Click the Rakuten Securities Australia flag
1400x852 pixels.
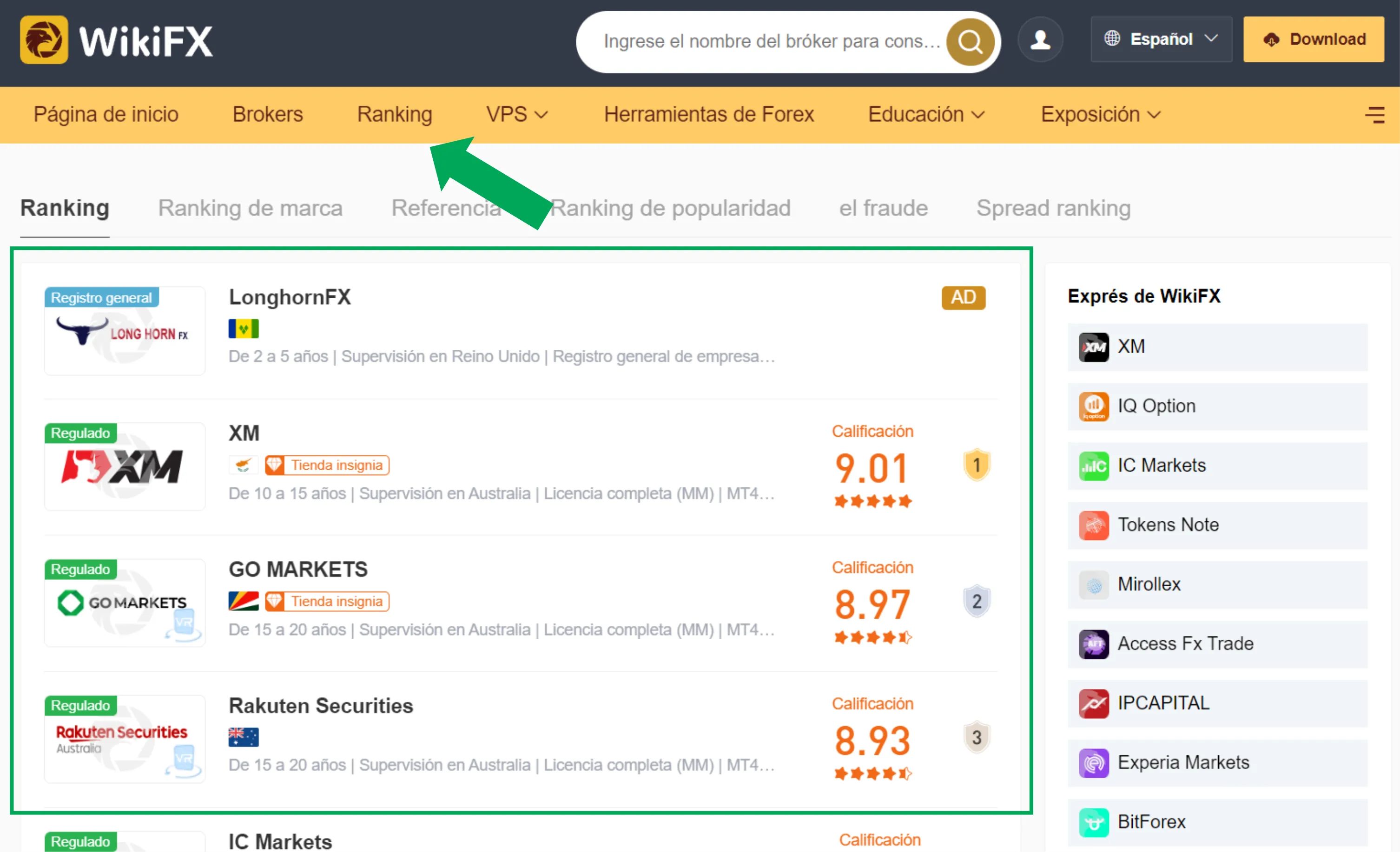tap(243, 737)
